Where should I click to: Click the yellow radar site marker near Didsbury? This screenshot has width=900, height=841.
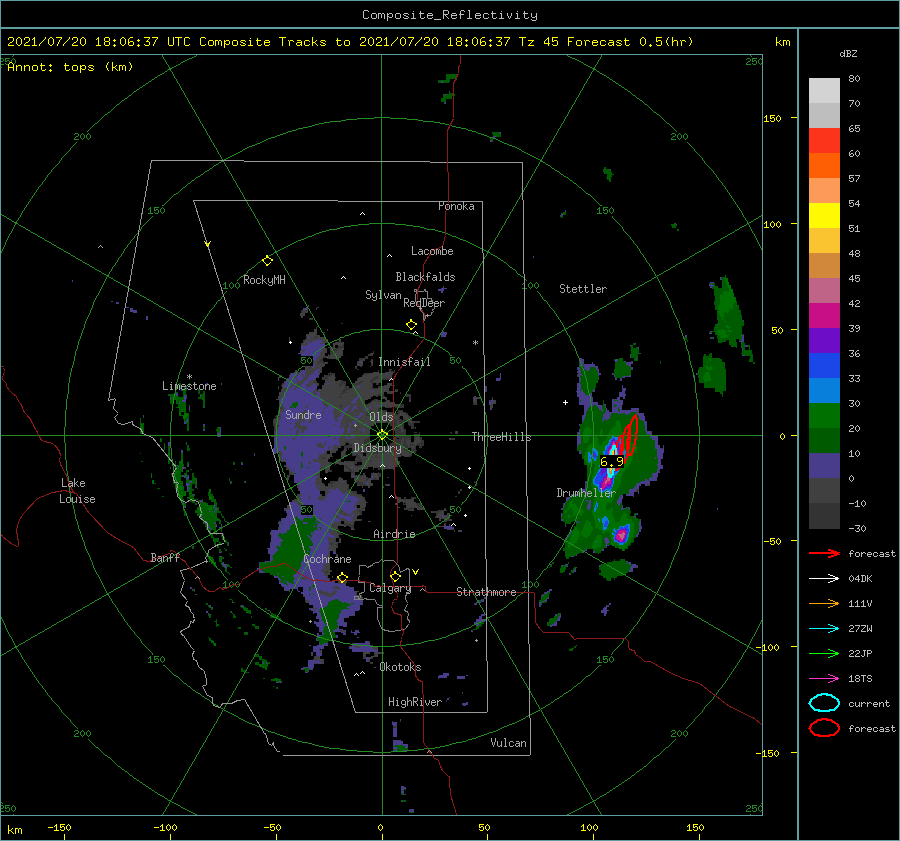pos(382,435)
